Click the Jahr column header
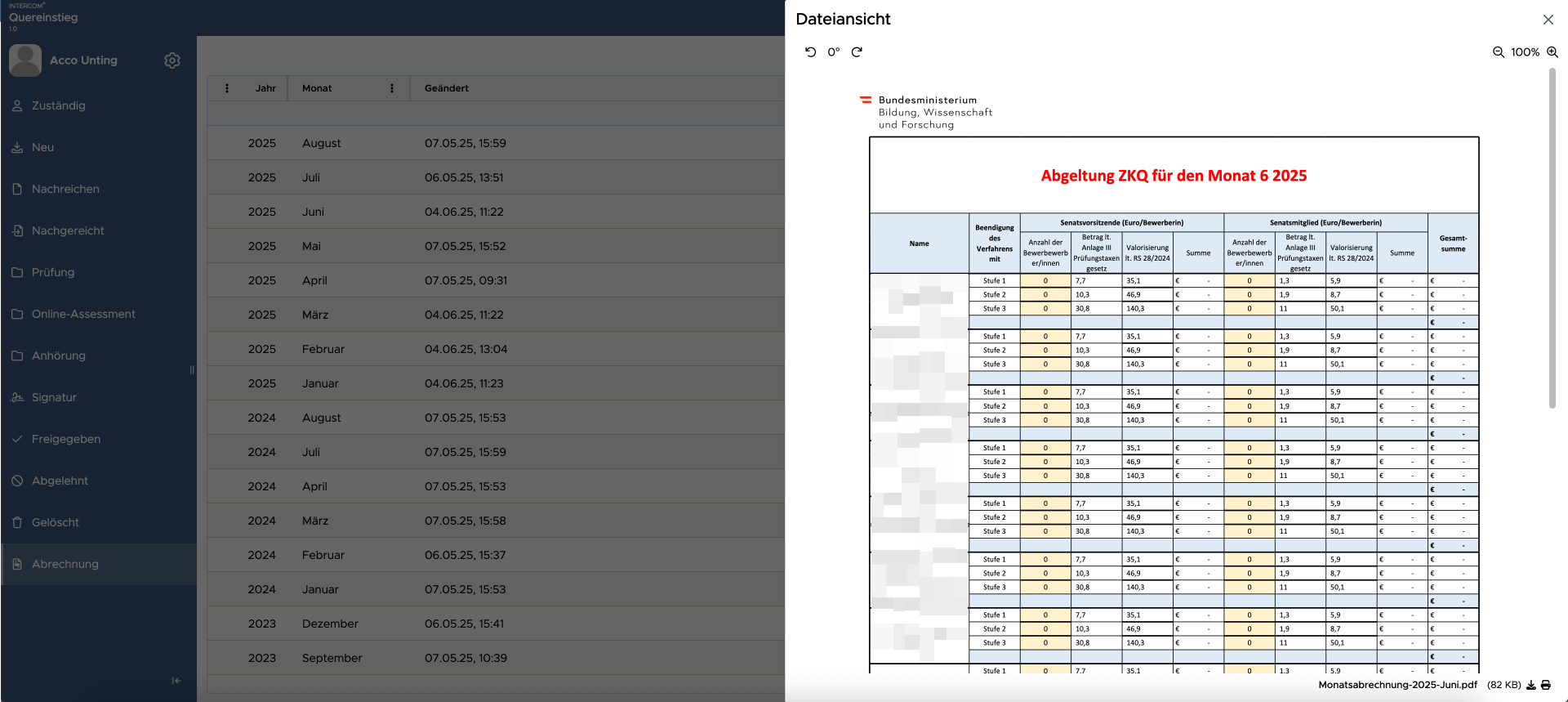Image resolution: width=1568 pixels, height=702 pixels. [x=265, y=88]
